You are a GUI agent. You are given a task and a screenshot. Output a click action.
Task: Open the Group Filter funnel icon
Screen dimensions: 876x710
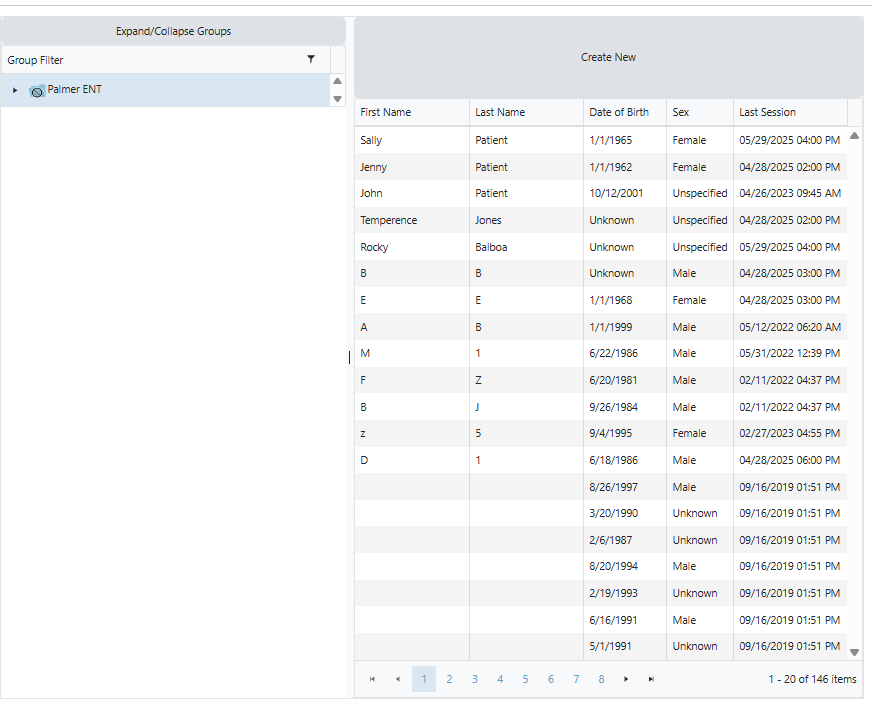click(311, 60)
